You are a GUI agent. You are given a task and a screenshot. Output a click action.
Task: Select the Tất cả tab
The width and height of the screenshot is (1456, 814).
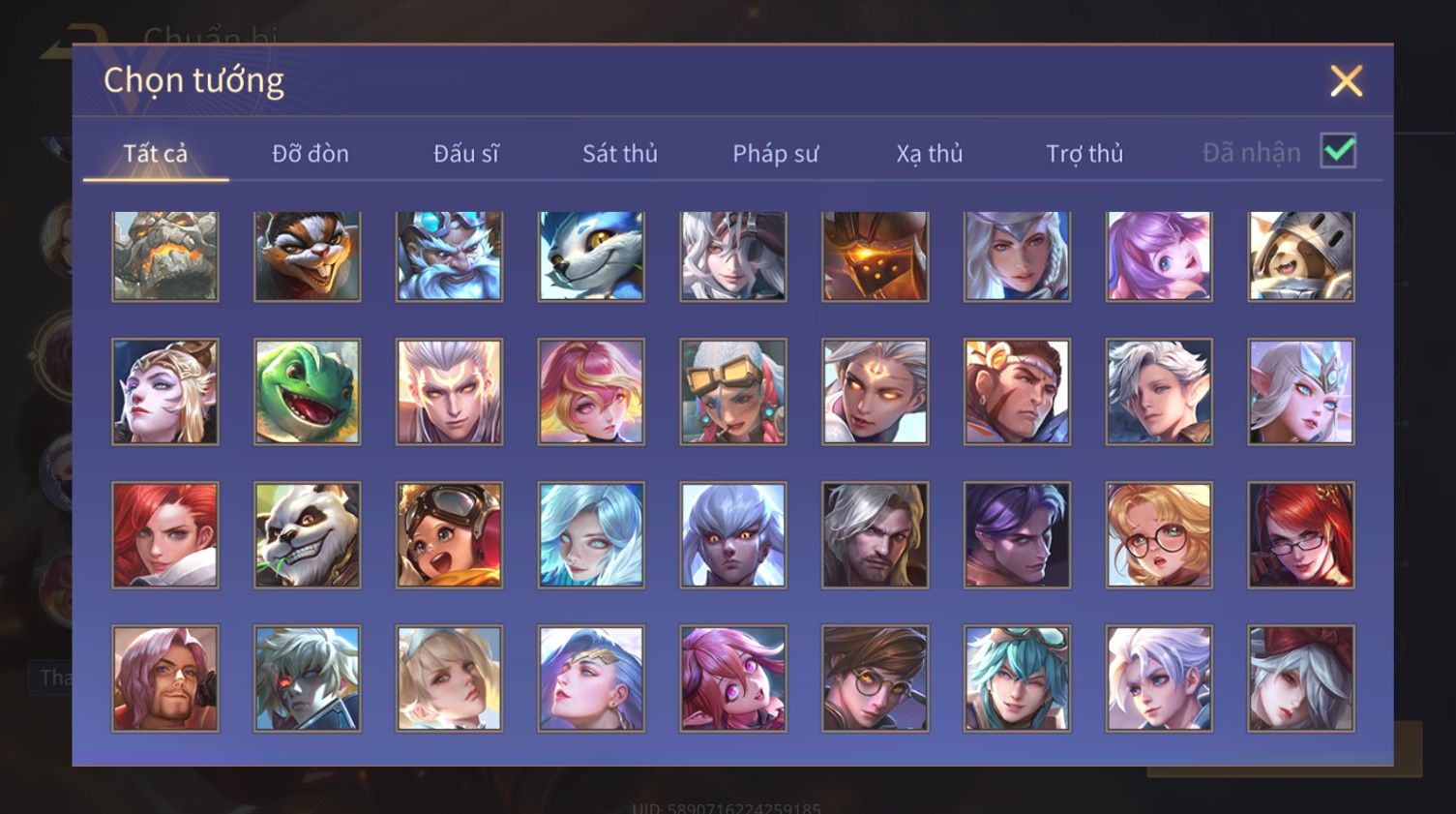[x=156, y=153]
